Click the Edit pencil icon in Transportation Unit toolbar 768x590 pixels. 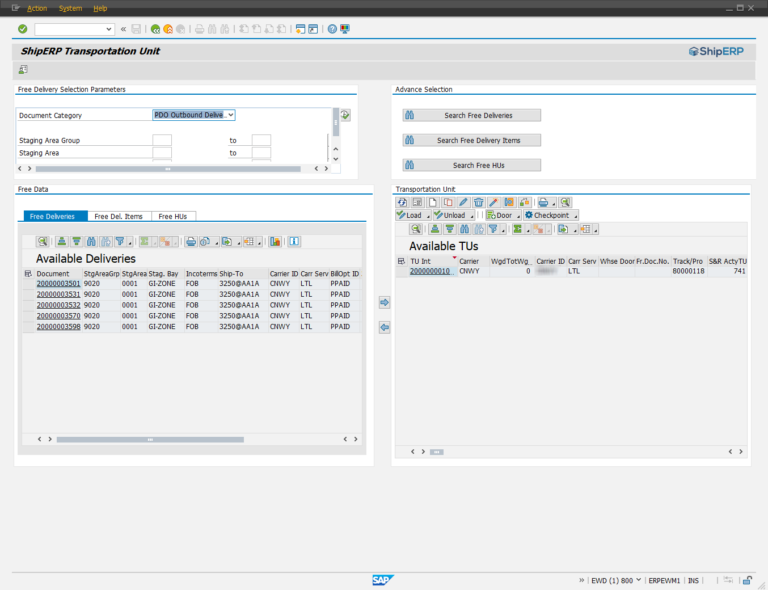tap(463, 202)
